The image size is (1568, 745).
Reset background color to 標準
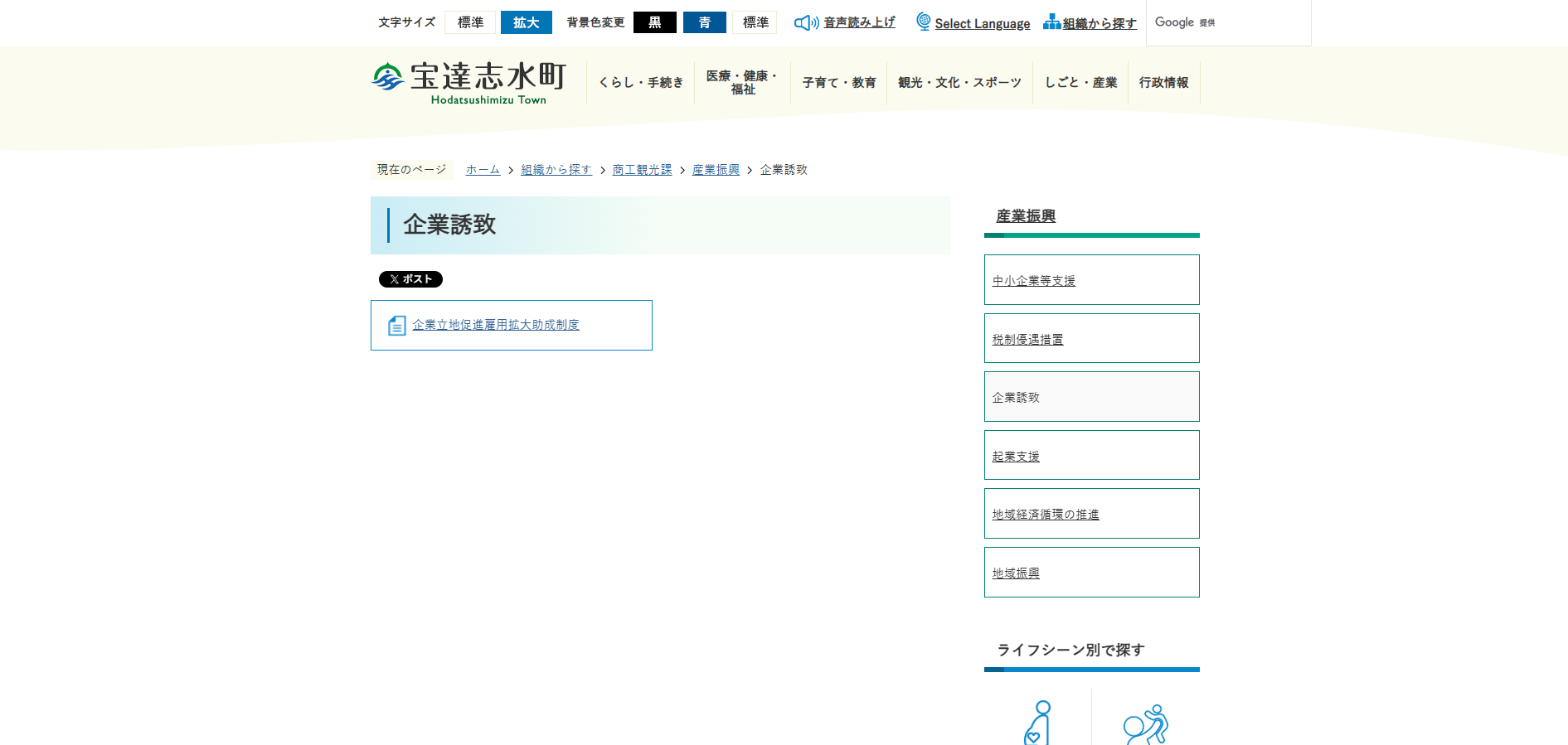click(x=755, y=22)
